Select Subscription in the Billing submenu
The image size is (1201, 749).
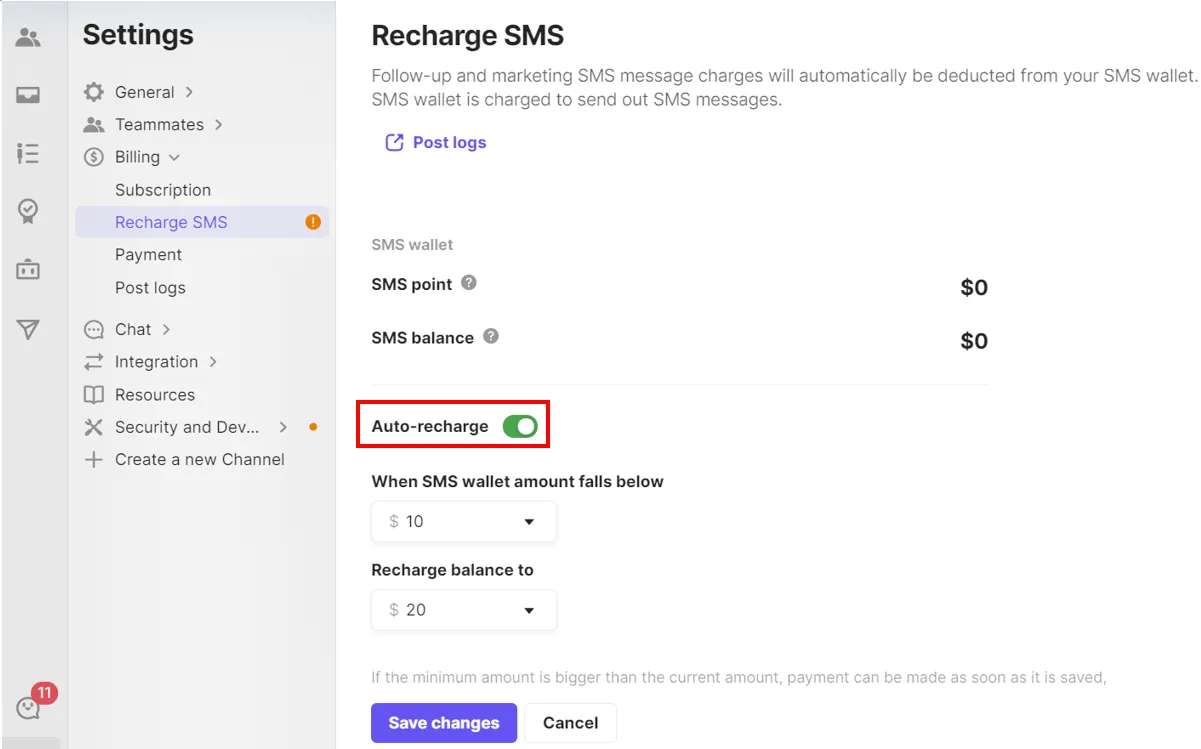pyautogui.click(x=163, y=190)
